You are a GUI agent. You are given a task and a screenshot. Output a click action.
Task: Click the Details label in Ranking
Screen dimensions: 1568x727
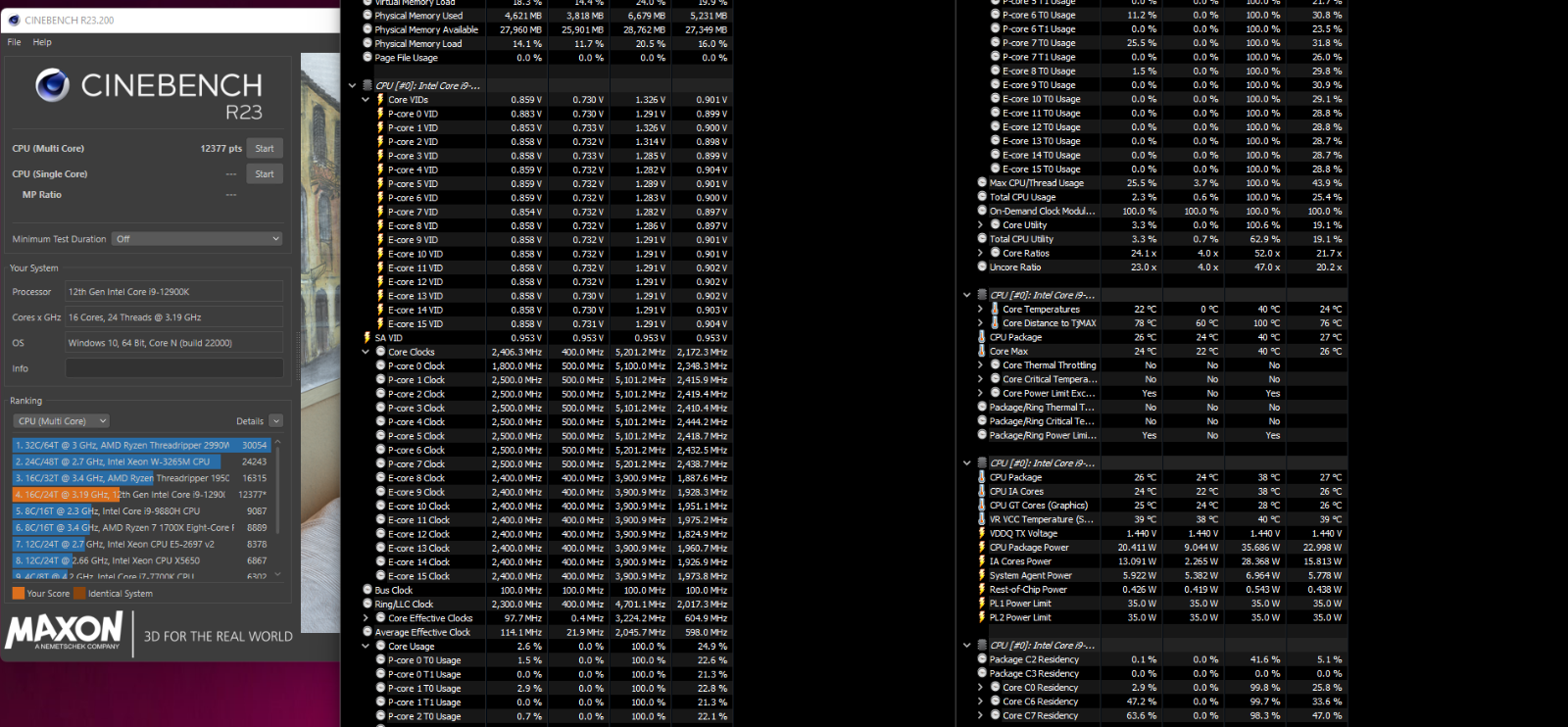click(x=250, y=421)
